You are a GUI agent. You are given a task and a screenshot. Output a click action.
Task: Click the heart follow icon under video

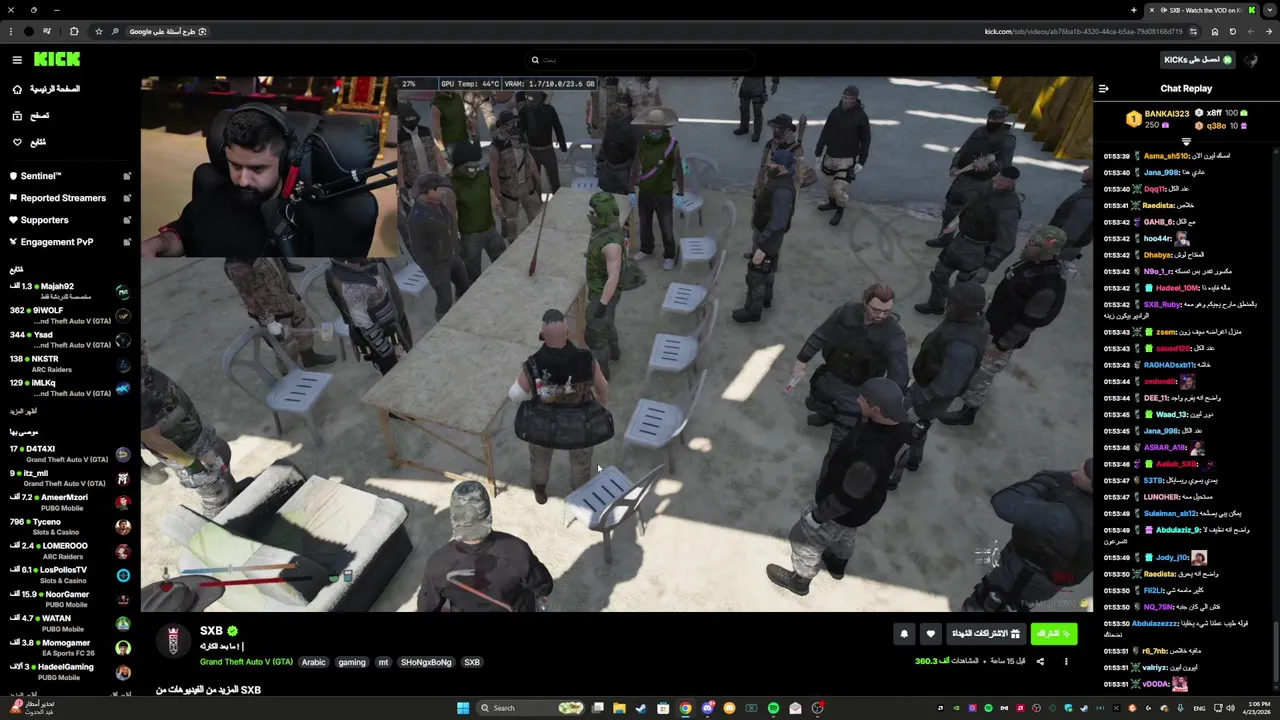930,634
